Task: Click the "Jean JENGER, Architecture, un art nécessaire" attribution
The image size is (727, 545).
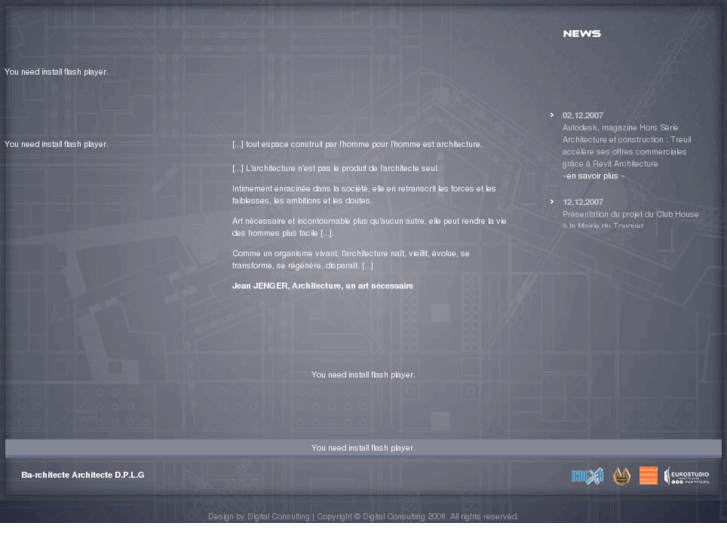Action: pos(323,286)
